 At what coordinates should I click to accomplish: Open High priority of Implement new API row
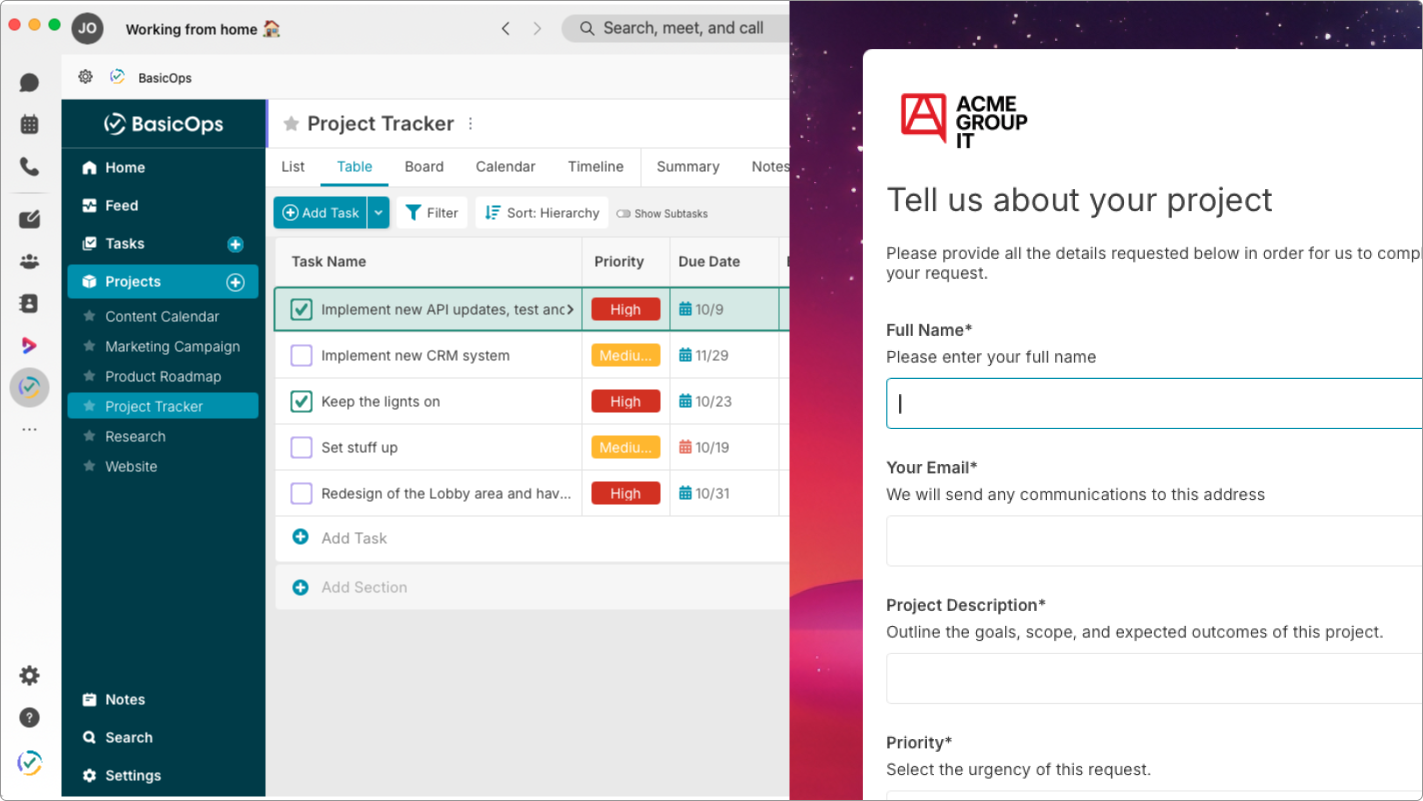point(625,310)
